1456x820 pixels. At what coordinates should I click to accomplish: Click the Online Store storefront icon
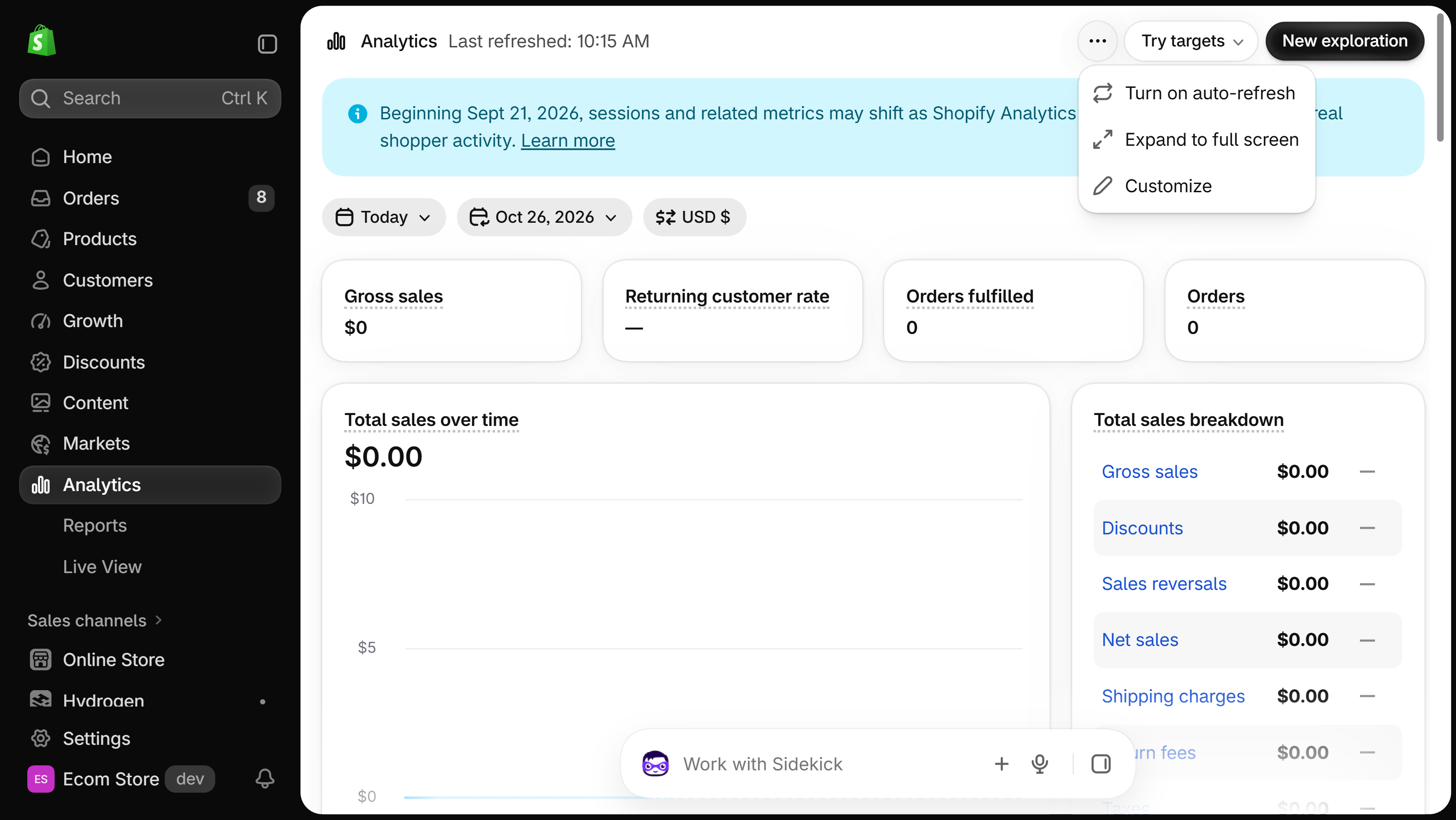41,659
